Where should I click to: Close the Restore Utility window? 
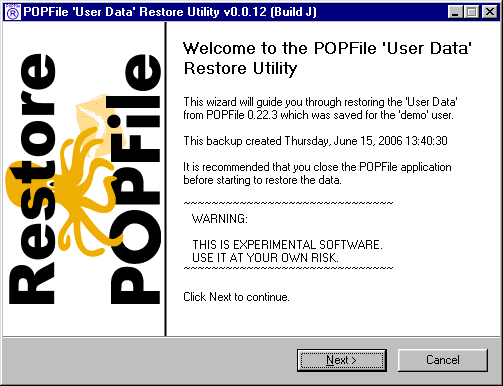(490, 12)
